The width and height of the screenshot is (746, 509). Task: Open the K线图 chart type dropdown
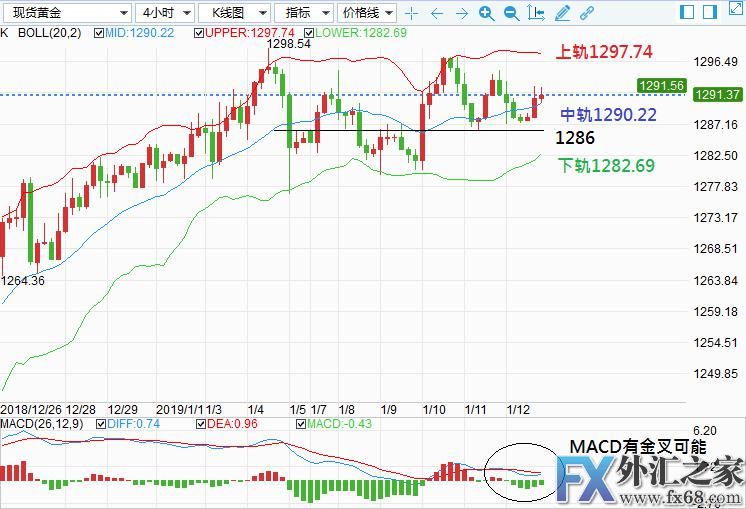(x=234, y=13)
